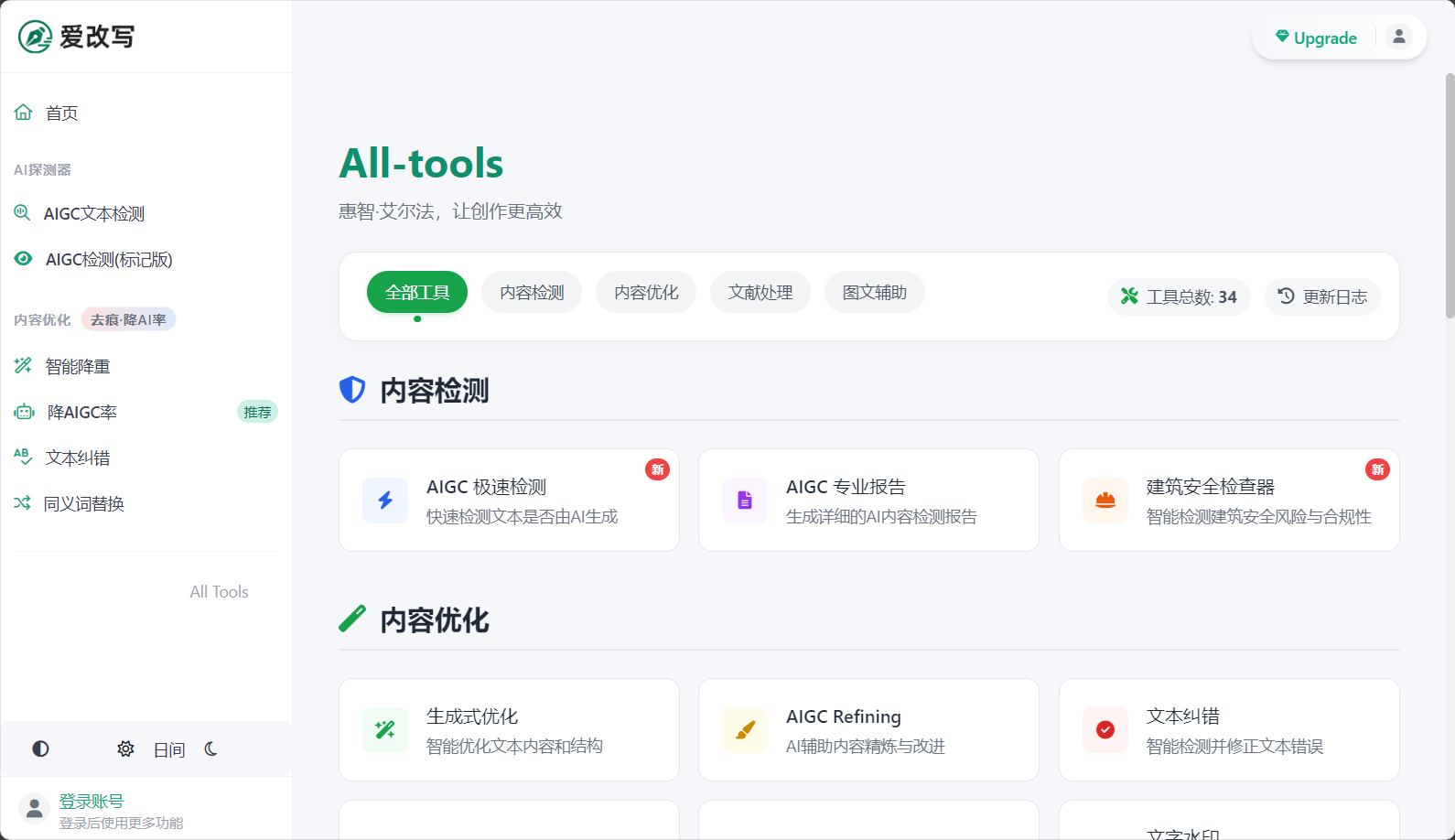Open the AIGC Refining tool card
Viewport: 1455px width, 840px height.
pyautogui.click(x=868, y=729)
